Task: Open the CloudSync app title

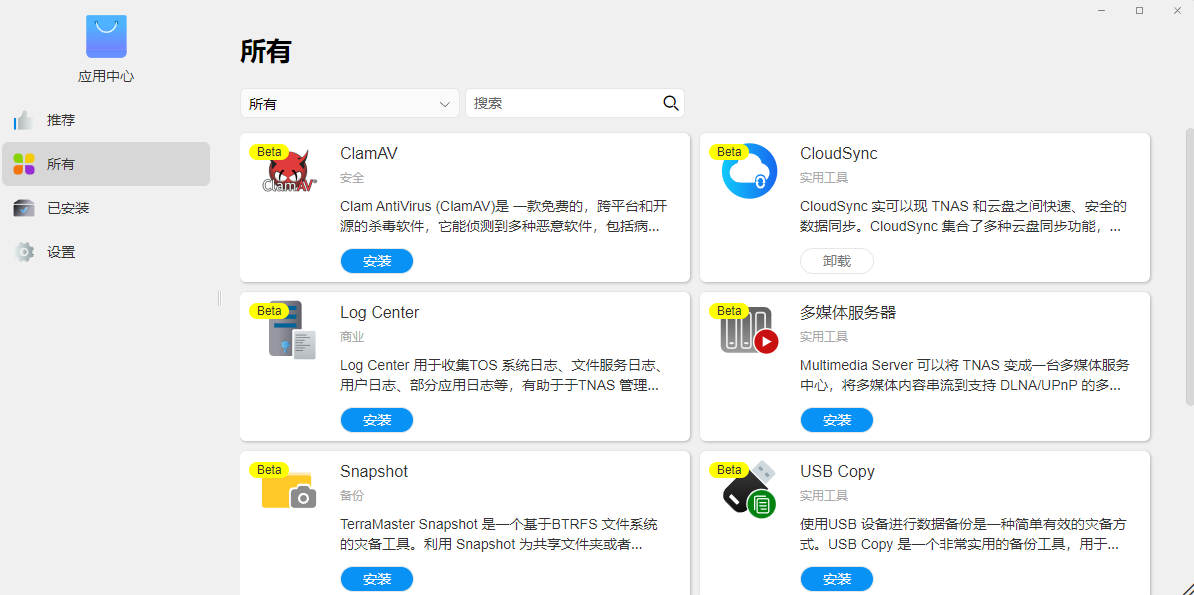Action: click(x=838, y=153)
